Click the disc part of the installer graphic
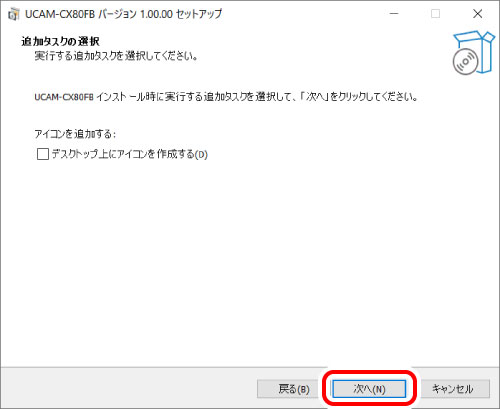The width and height of the screenshot is (500, 409). [465, 62]
